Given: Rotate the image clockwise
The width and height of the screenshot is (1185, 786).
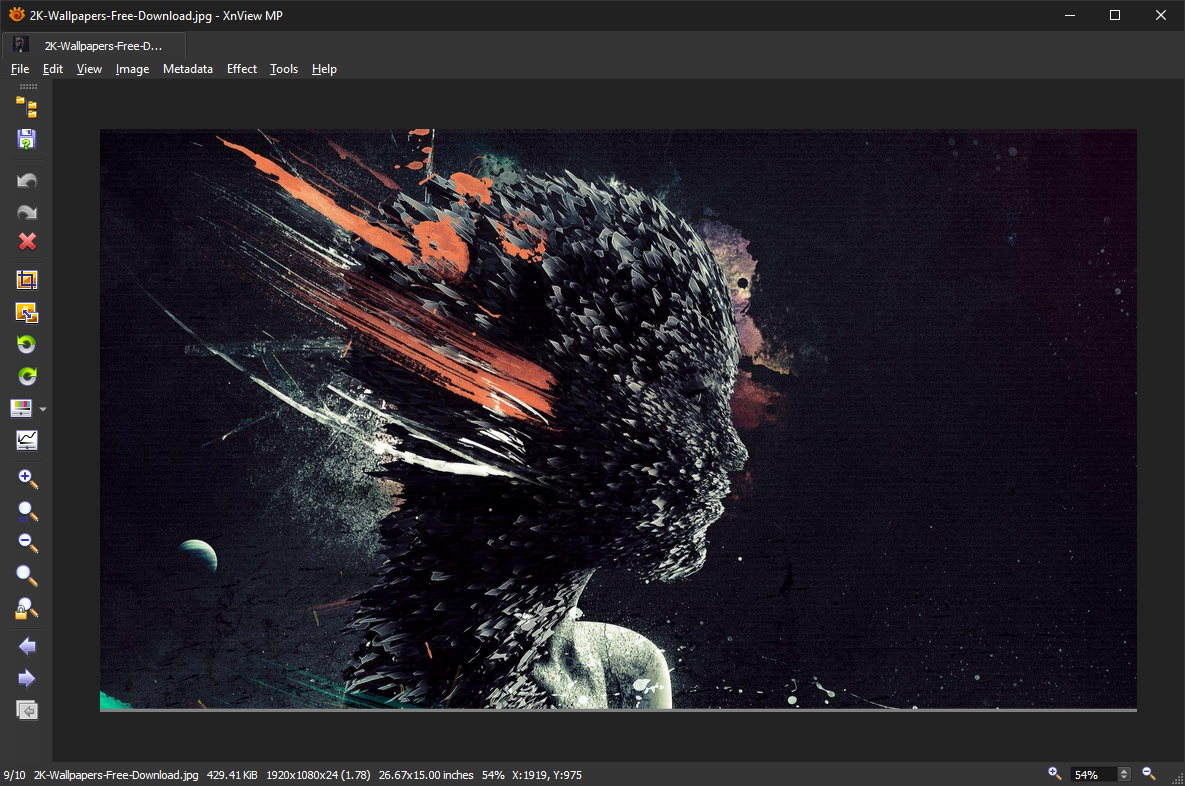Looking at the screenshot, I should pos(27,377).
